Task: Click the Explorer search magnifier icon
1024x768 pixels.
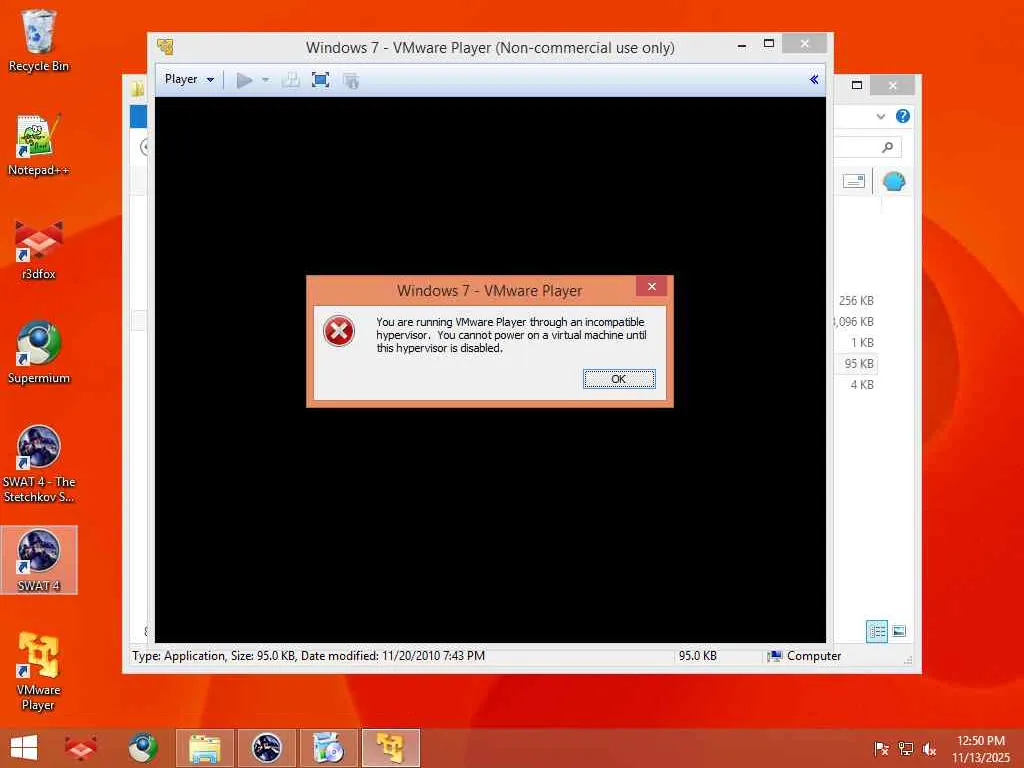Action: click(887, 148)
